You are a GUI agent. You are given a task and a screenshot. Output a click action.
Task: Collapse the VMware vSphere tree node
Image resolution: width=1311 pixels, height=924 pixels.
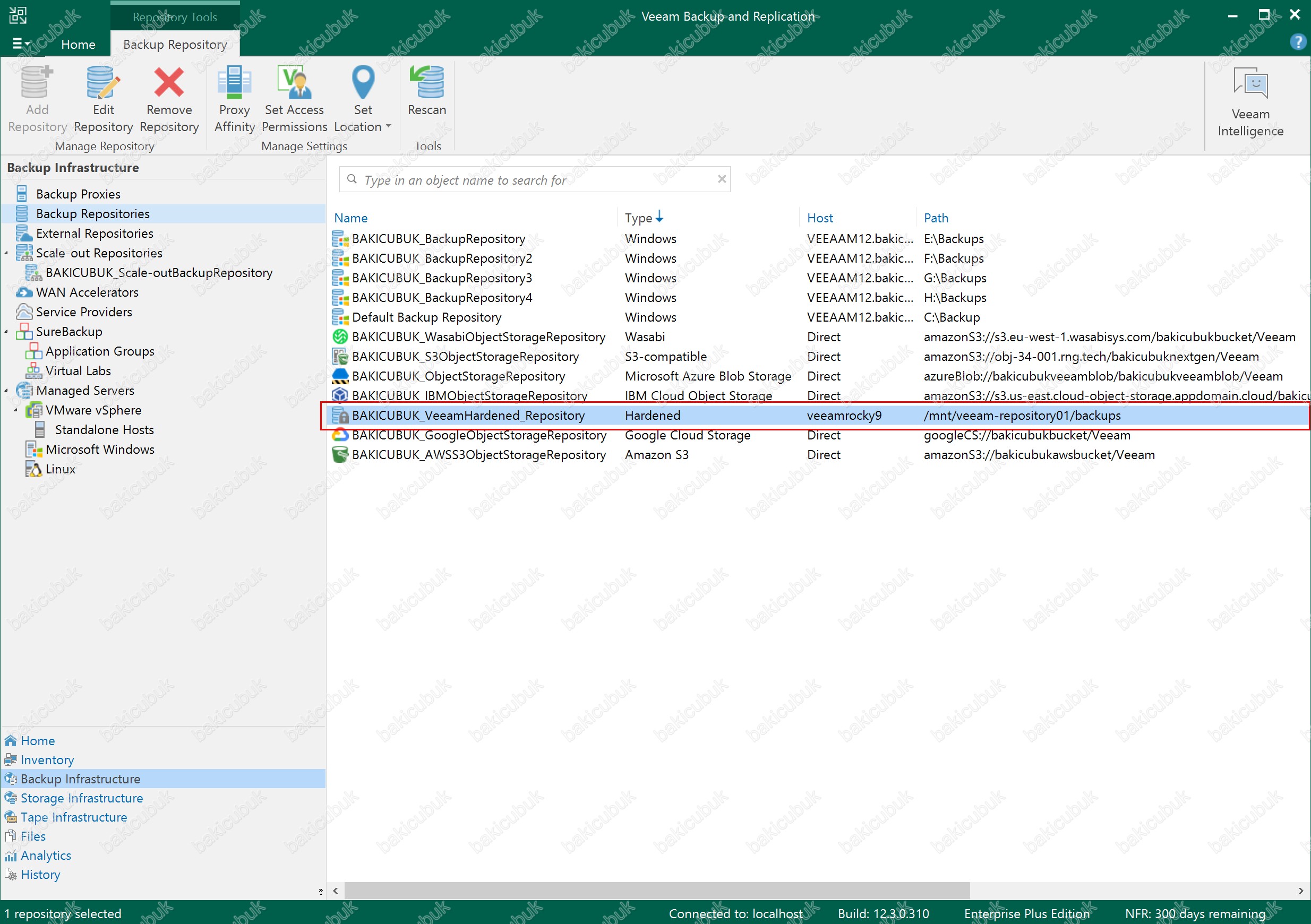[16, 410]
